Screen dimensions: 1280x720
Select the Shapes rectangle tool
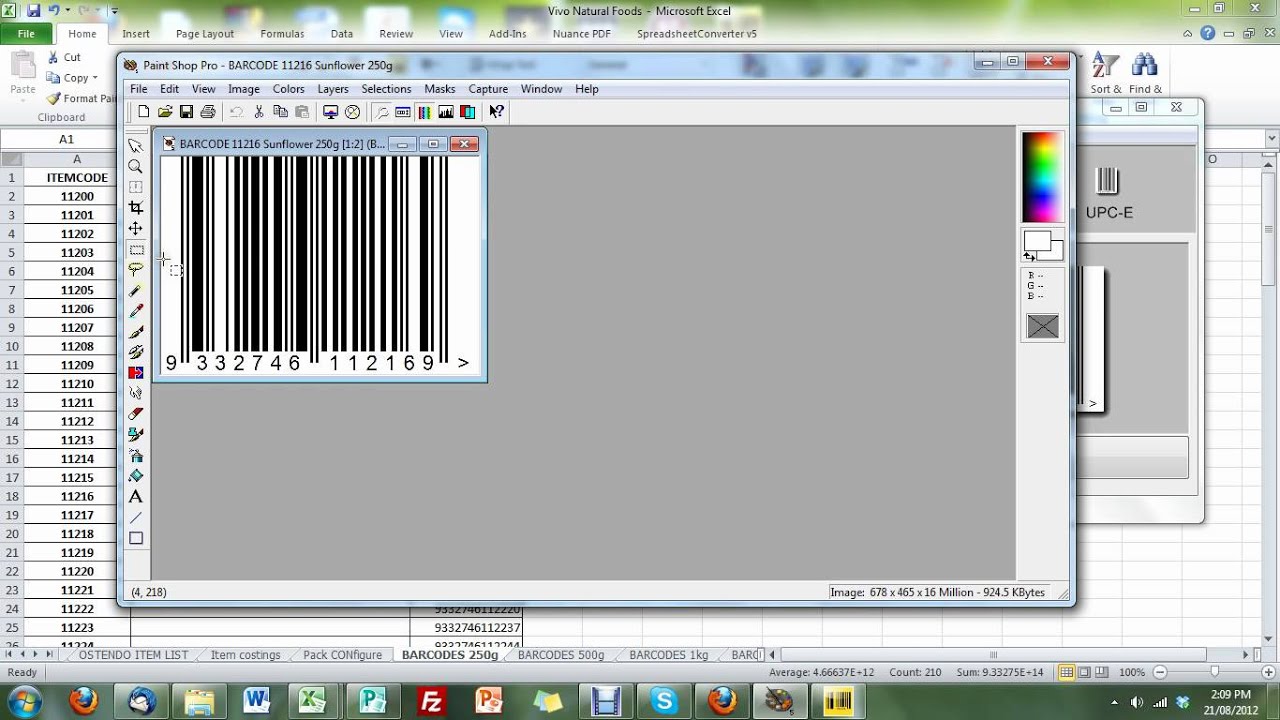point(136,538)
